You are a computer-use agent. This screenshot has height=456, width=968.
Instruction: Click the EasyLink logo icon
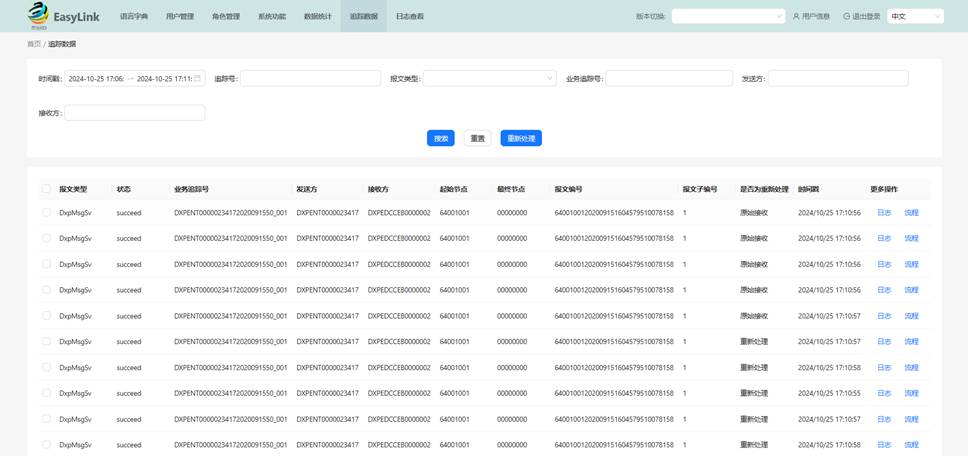pyautogui.click(x=37, y=14)
